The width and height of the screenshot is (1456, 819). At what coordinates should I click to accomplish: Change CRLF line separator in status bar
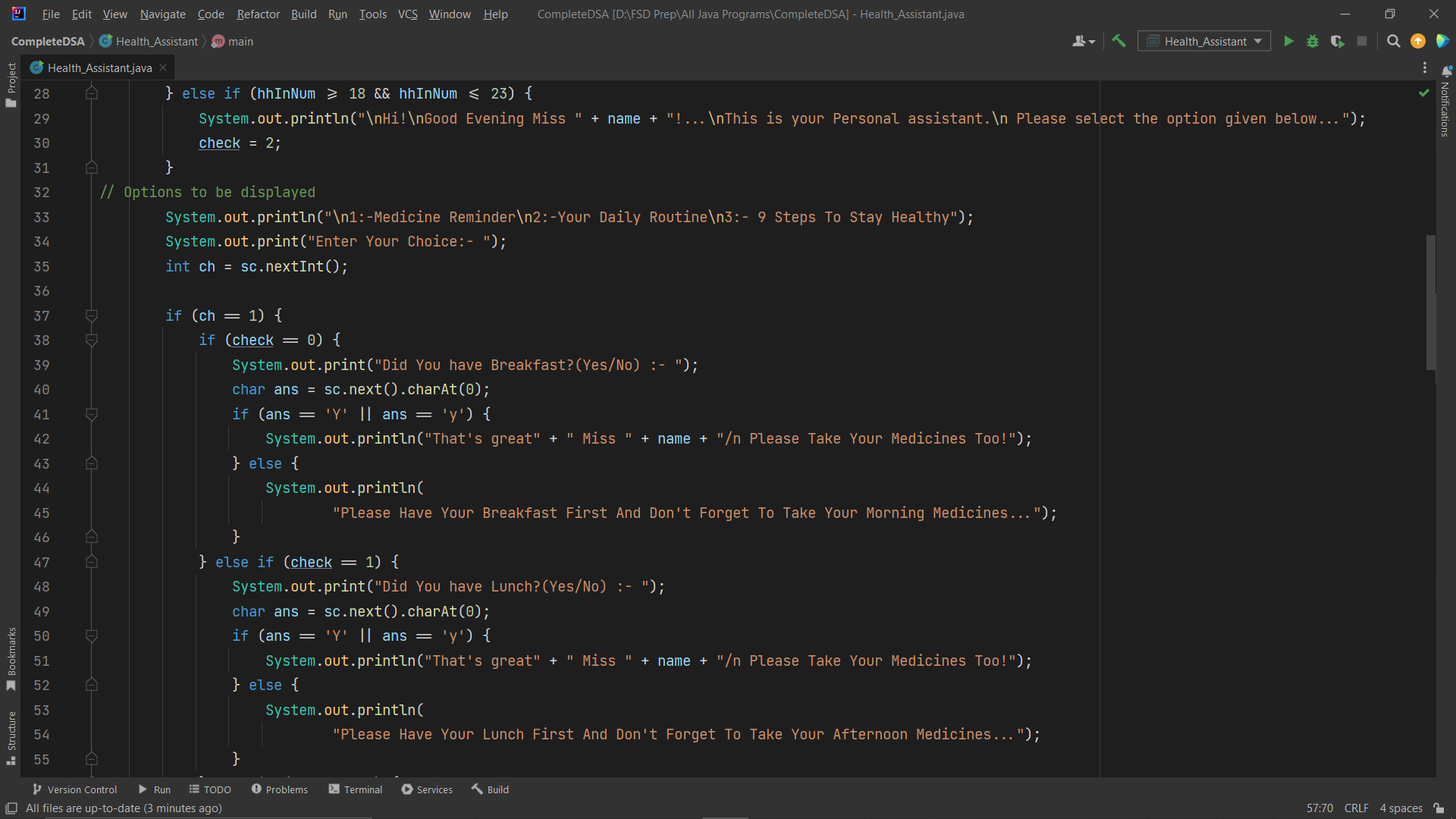[1356, 808]
